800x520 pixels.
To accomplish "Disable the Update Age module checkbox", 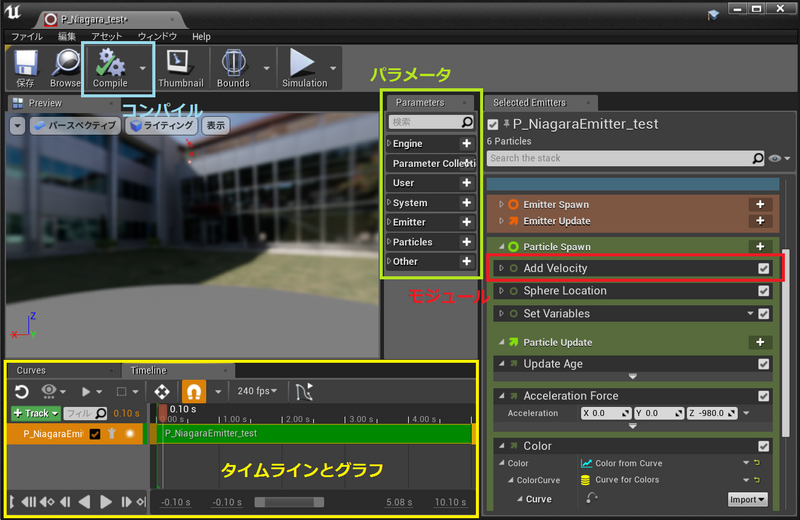I will point(764,364).
